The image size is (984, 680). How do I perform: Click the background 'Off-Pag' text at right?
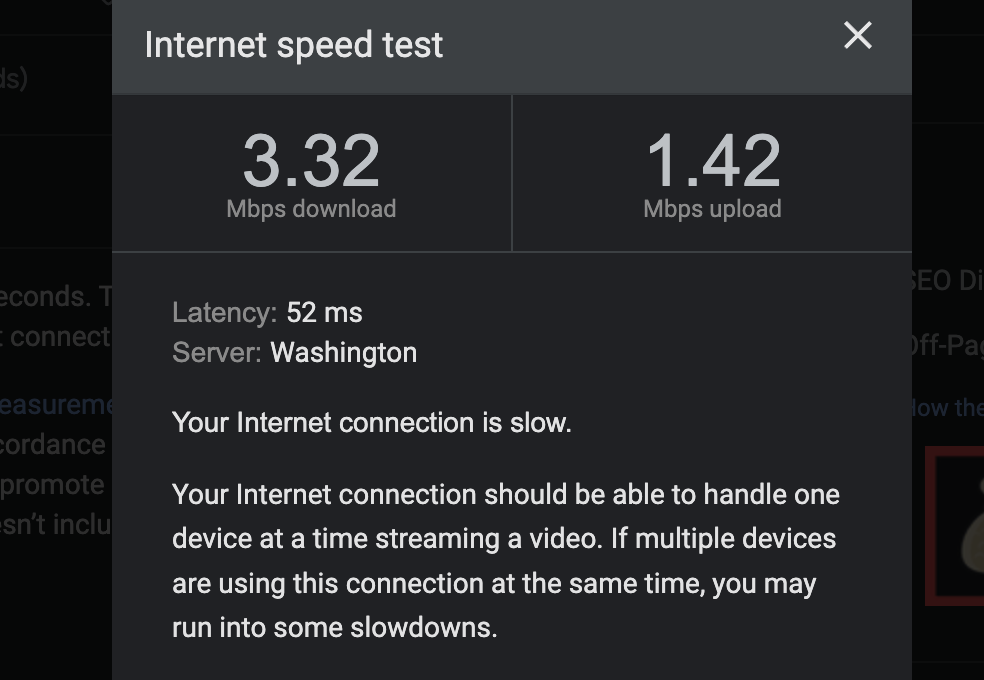[x=946, y=346]
